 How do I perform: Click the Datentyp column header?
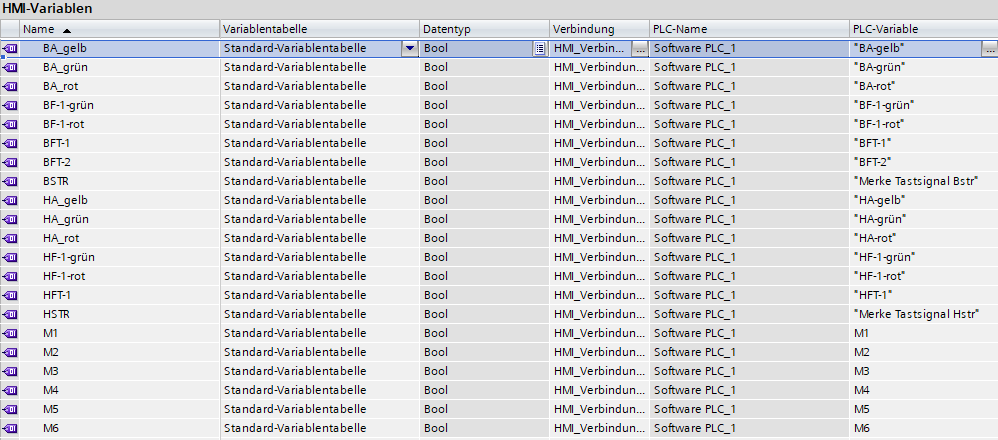point(483,29)
